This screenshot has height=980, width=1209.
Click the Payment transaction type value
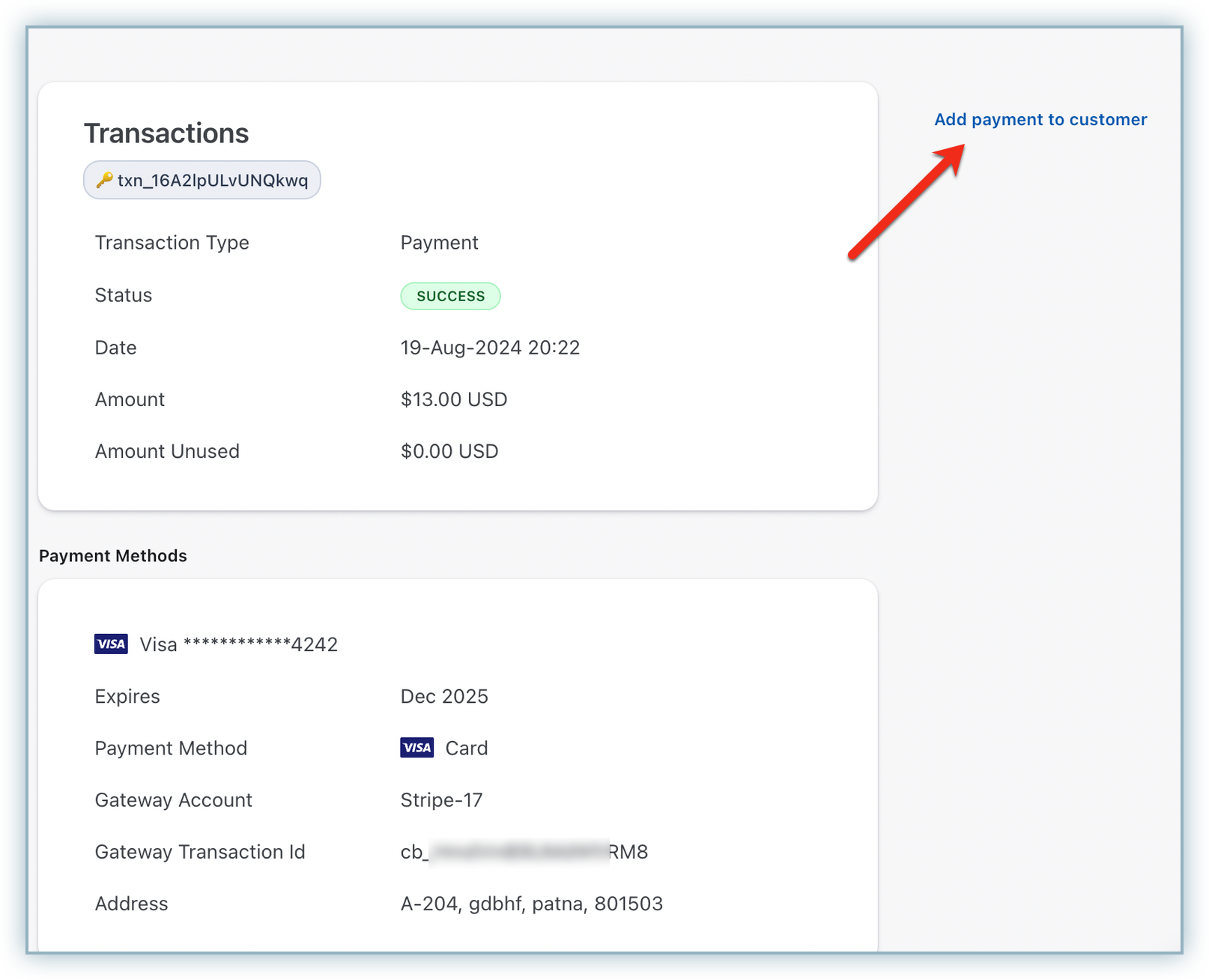click(439, 243)
